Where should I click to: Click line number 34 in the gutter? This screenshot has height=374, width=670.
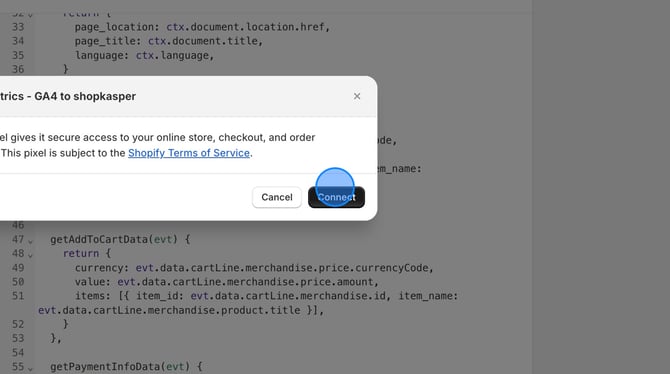pyautogui.click(x=18, y=41)
